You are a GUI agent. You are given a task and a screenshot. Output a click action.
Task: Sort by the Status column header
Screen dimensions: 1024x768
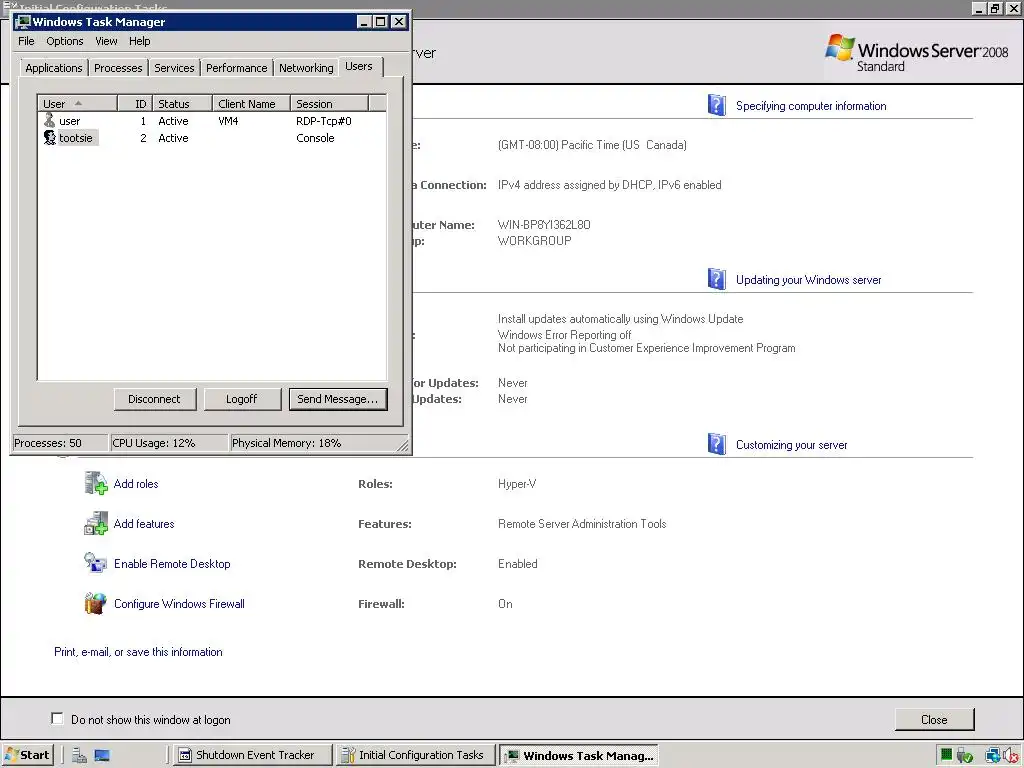coord(182,103)
